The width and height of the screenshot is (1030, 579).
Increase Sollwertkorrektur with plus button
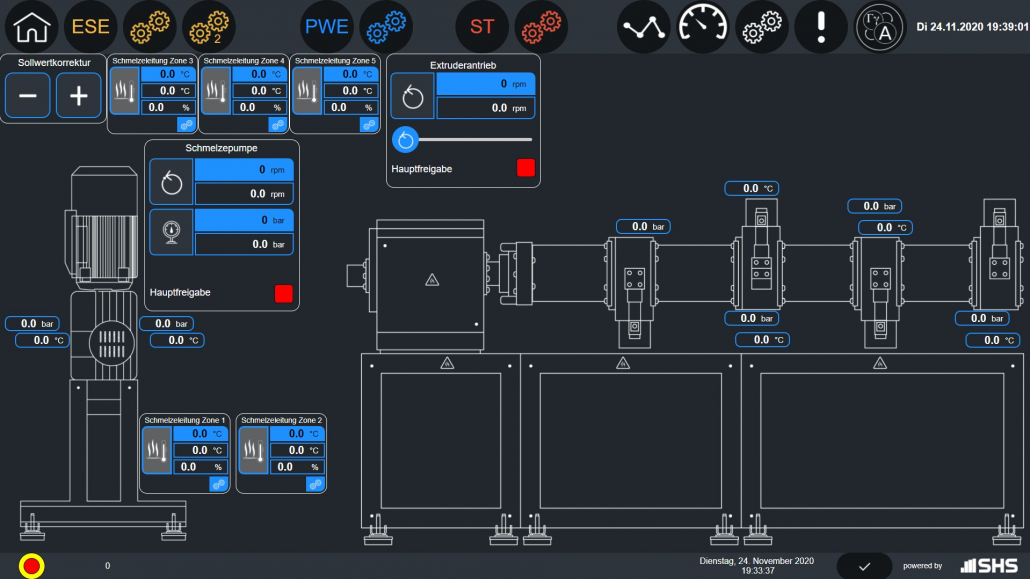tap(78, 97)
